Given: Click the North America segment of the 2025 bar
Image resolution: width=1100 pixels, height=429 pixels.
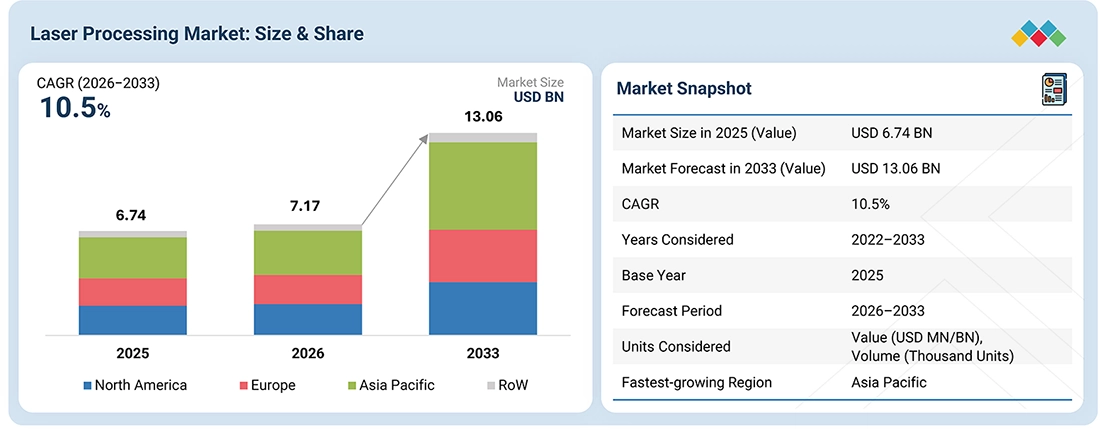Looking at the screenshot, I should point(133,320).
